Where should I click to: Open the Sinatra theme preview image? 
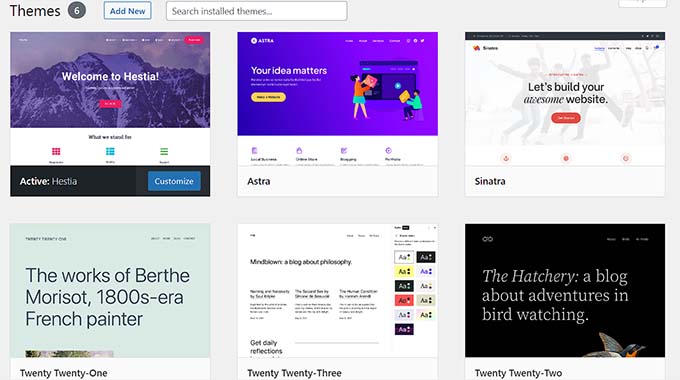(565, 99)
